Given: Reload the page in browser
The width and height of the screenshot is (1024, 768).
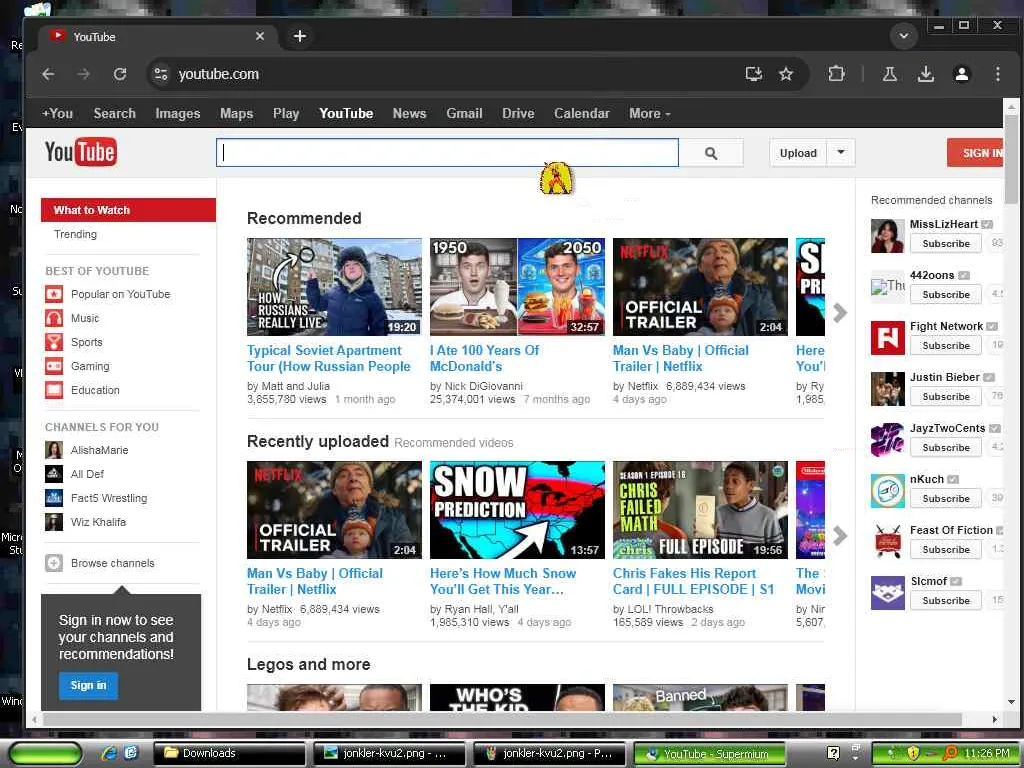Looking at the screenshot, I should pyautogui.click(x=120, y=74).
